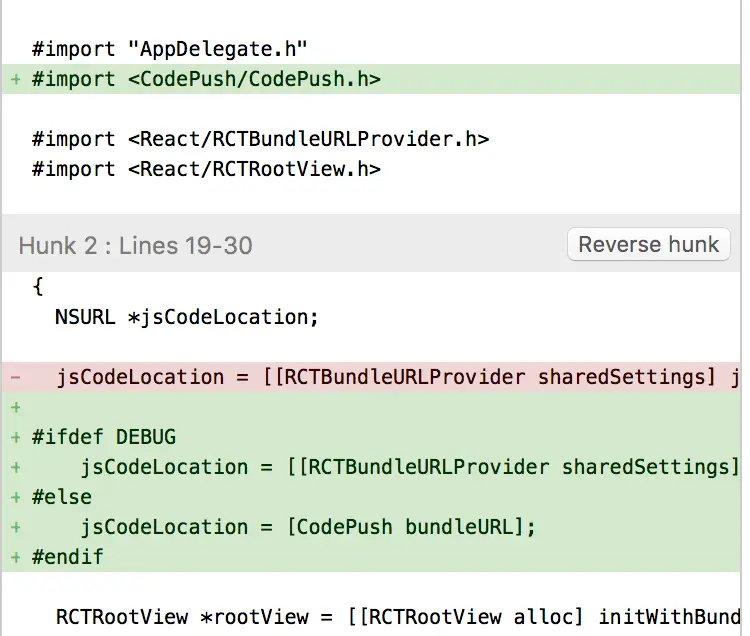
Task: Click plus marker beside added RCTBundleURLProvider line
Action: coord(16,467)
